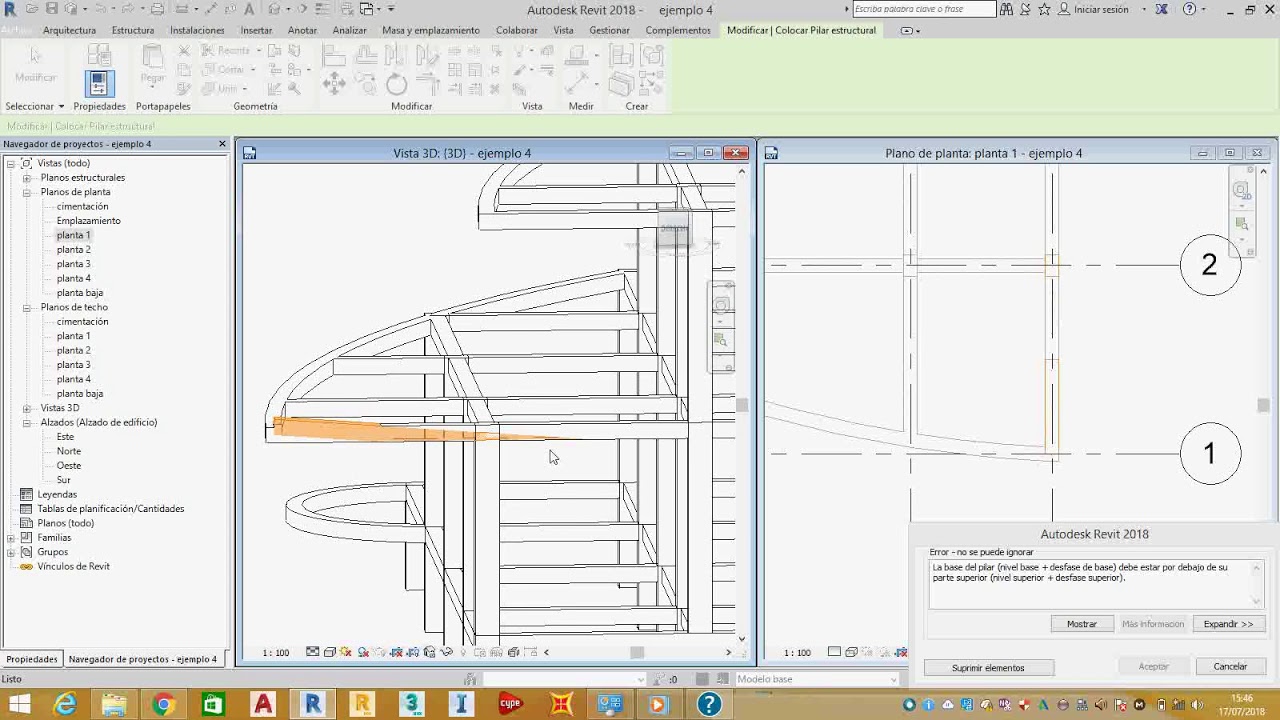
Task: Click the Cancelar button in the error dialog
Action: [1230, 667]
